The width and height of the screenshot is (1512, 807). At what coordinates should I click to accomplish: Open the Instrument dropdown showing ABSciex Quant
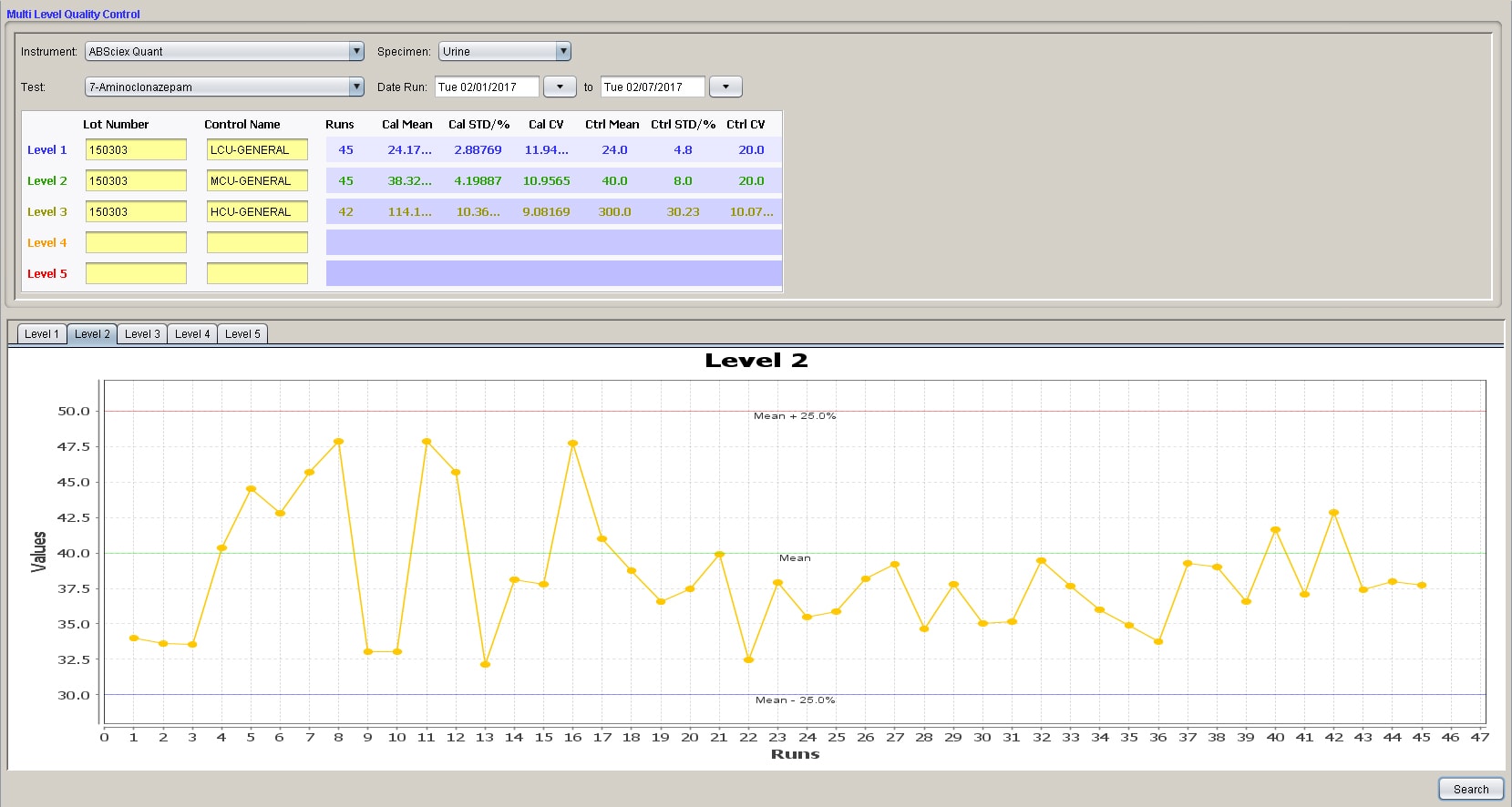tap(224, 52)
